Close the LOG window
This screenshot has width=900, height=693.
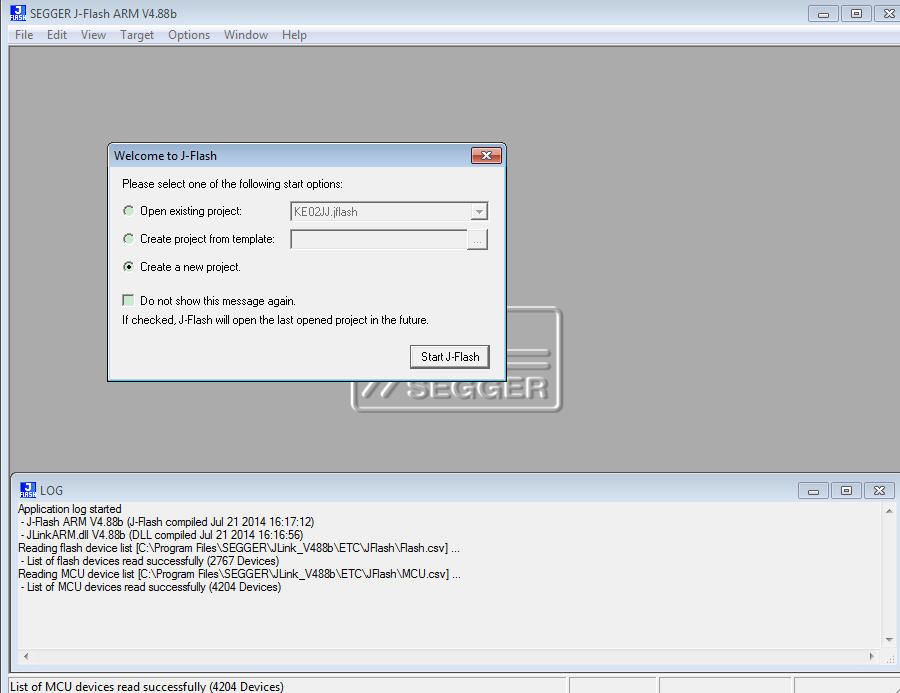[x=879, y=491]
